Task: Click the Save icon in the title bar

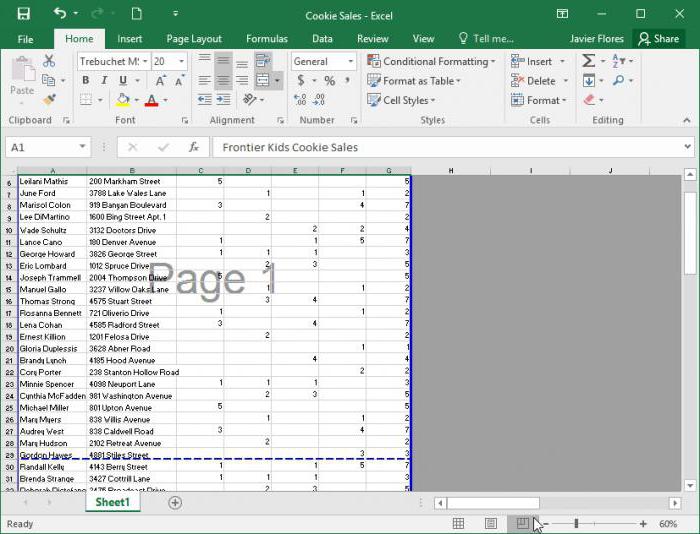Action: [23, 14]
